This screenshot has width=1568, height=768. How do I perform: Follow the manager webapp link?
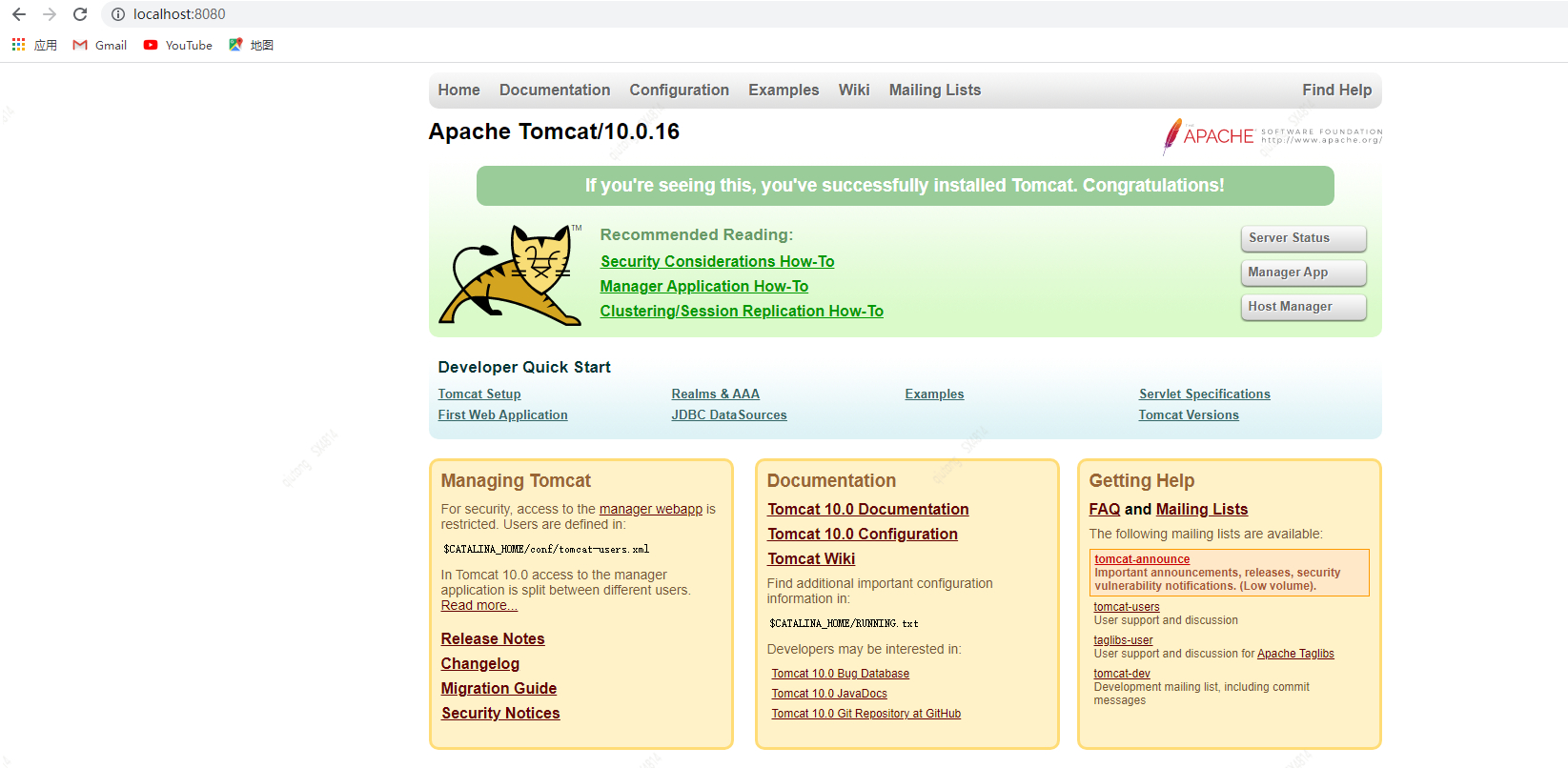[651, 509]
